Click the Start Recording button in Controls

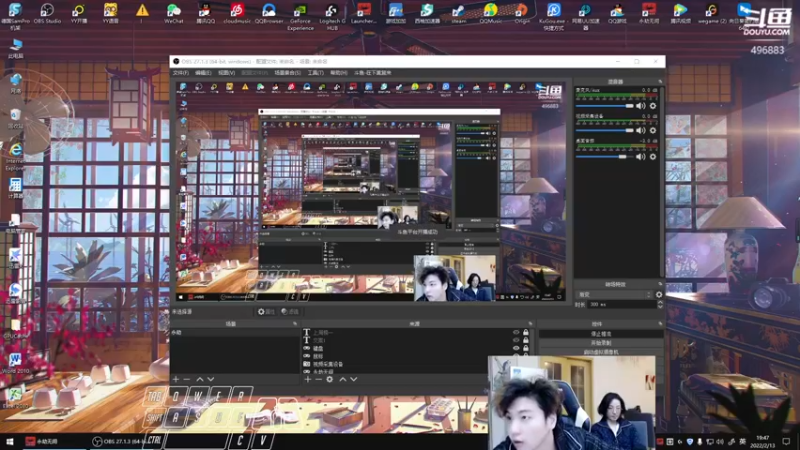(x=601, y=343)
